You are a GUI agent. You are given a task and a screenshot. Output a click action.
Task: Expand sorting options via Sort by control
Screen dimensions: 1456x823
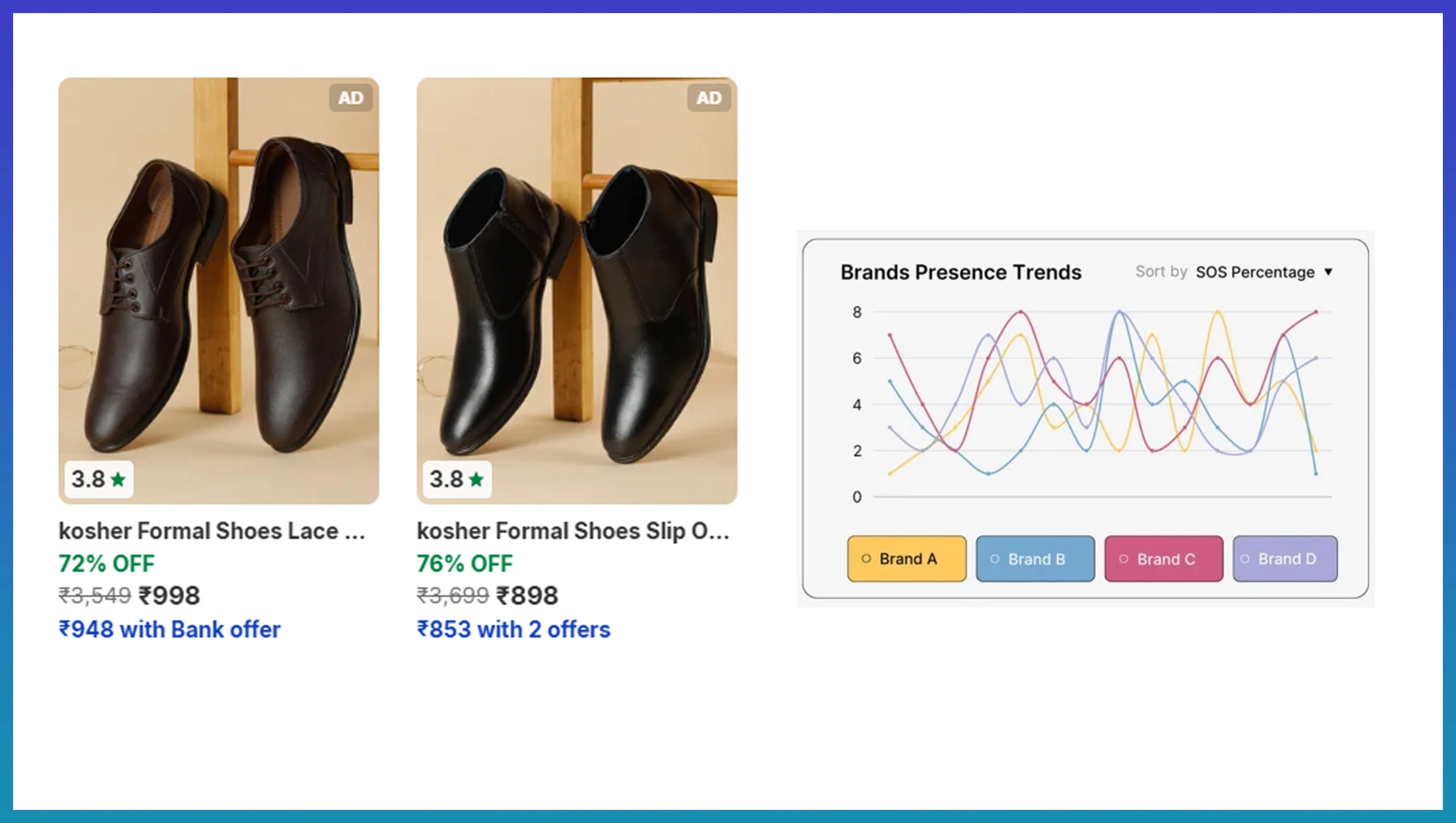click(1161, 272)
